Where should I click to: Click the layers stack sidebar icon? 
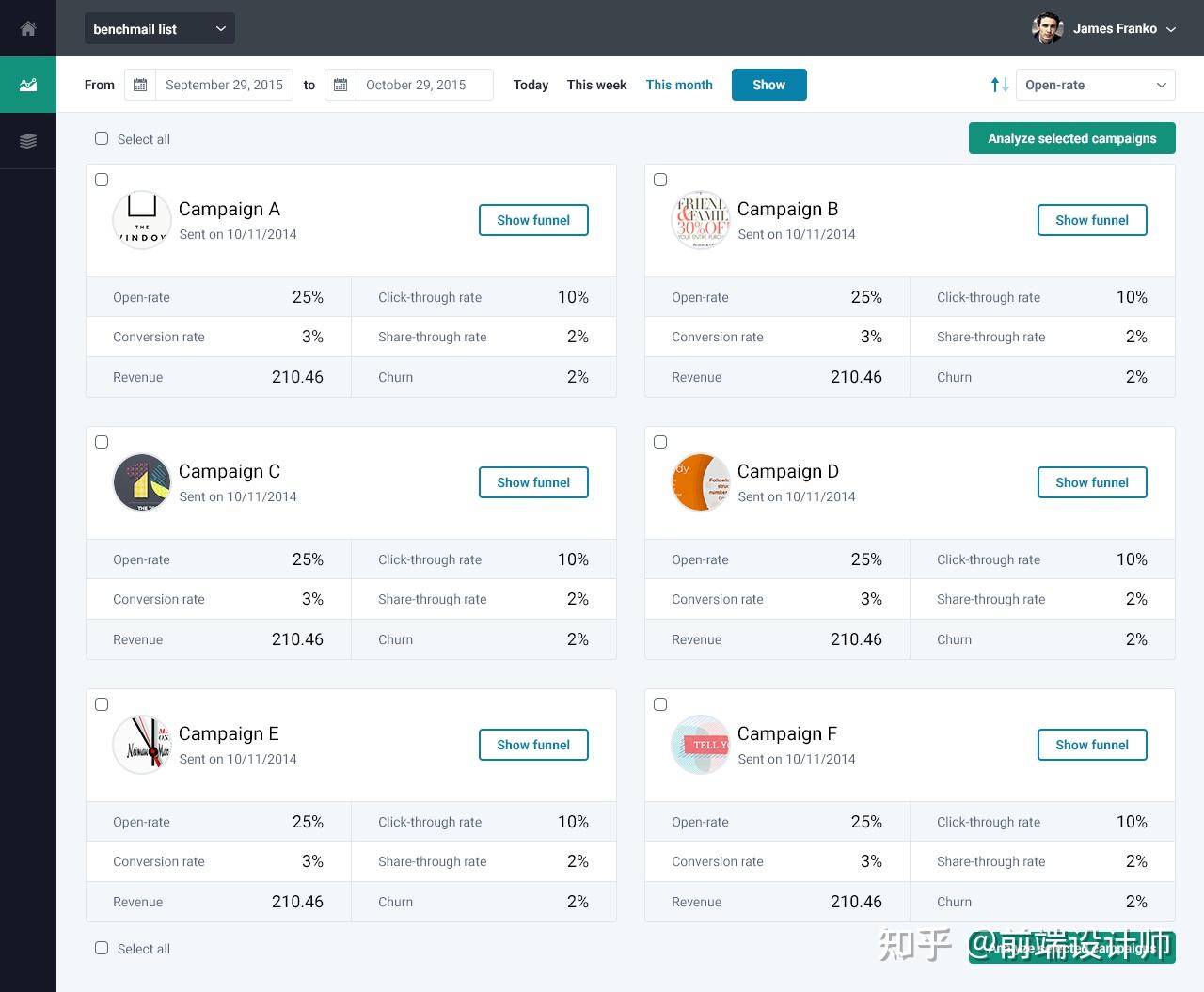pos(28,141)
